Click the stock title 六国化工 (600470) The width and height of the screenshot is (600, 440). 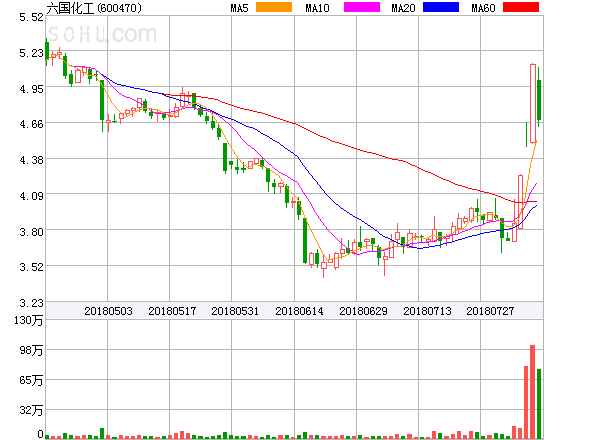point(93,8)
